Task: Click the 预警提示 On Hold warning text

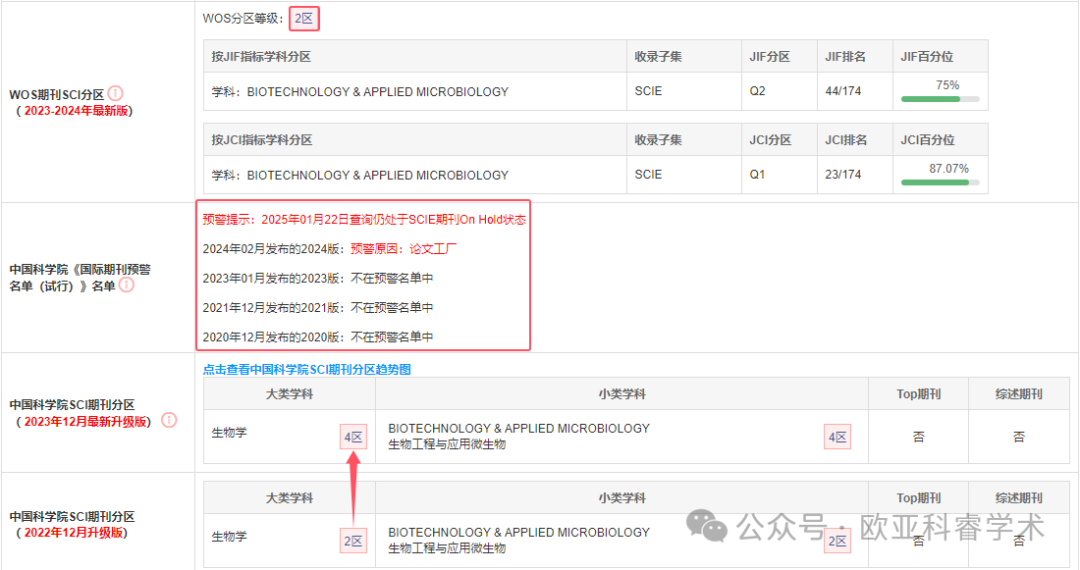Action: pos(364,220)
